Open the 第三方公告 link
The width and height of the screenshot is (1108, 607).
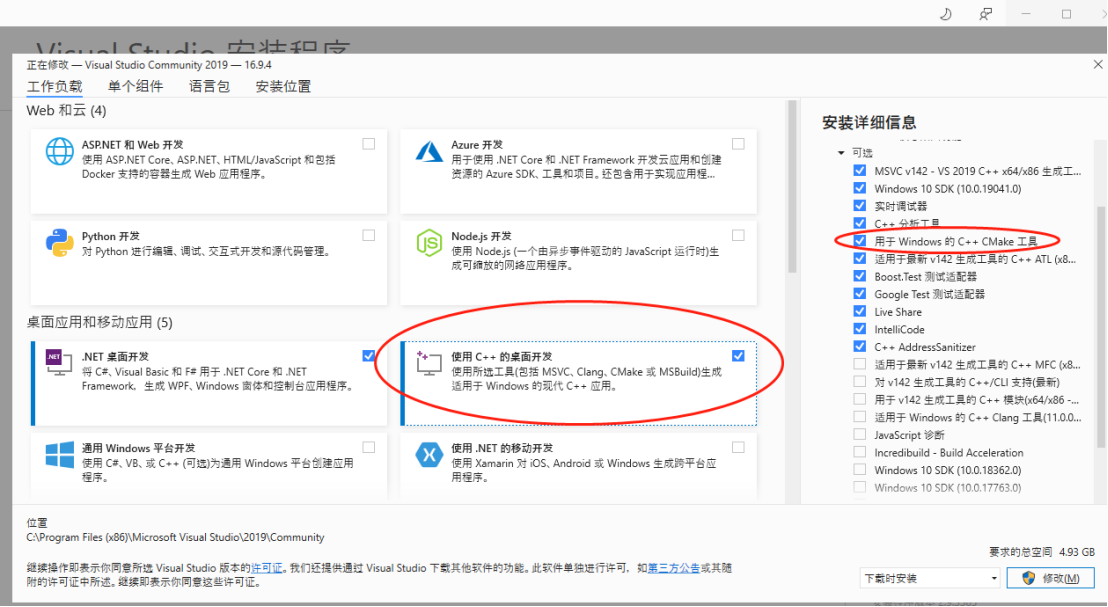pos(674,568)
